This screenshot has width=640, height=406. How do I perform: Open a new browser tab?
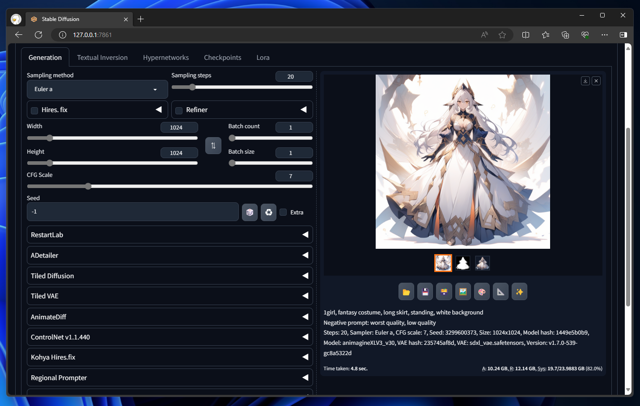(140, 19)
